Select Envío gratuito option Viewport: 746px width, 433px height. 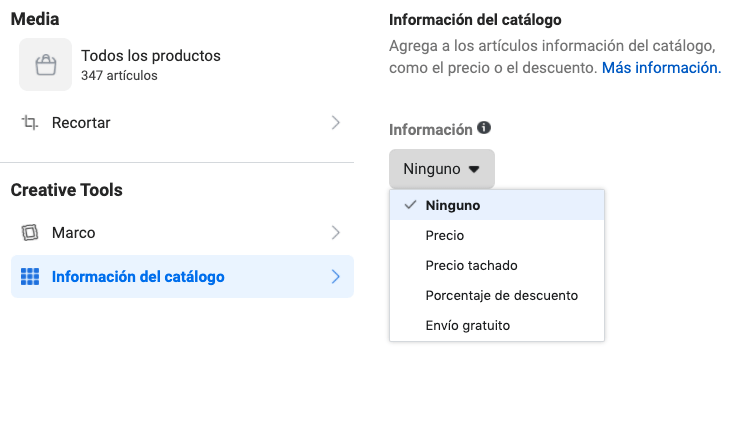497,325
